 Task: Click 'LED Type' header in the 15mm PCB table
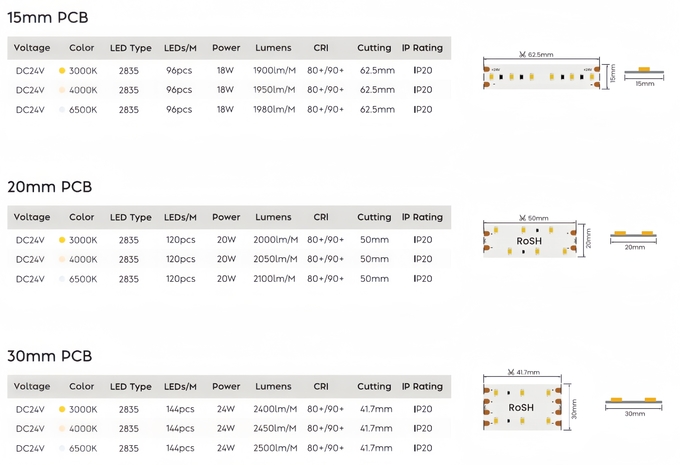tap(131, 48)
